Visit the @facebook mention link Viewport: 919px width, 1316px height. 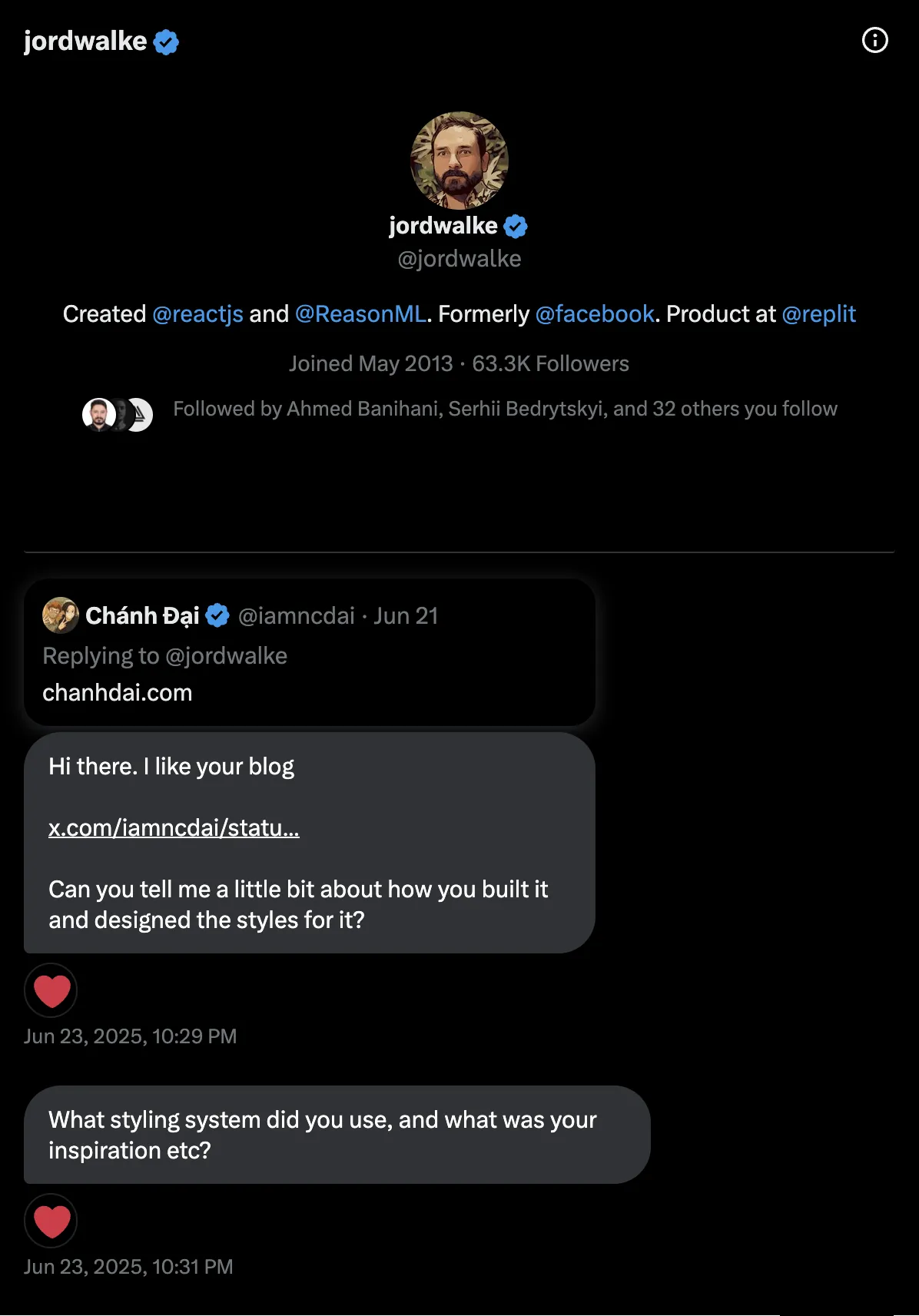pyautogui.click(x=595, y=314)
